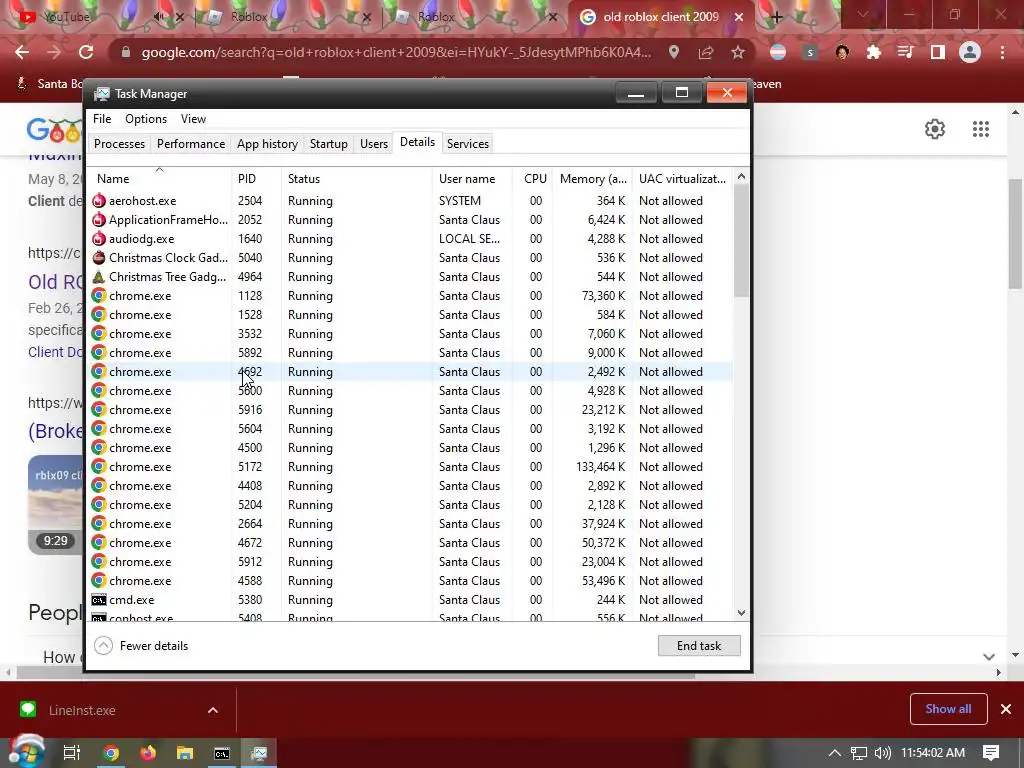Click the Task Manager vertical scrollbar thumb
This screenshot has width=1024, height=768.
741,240
